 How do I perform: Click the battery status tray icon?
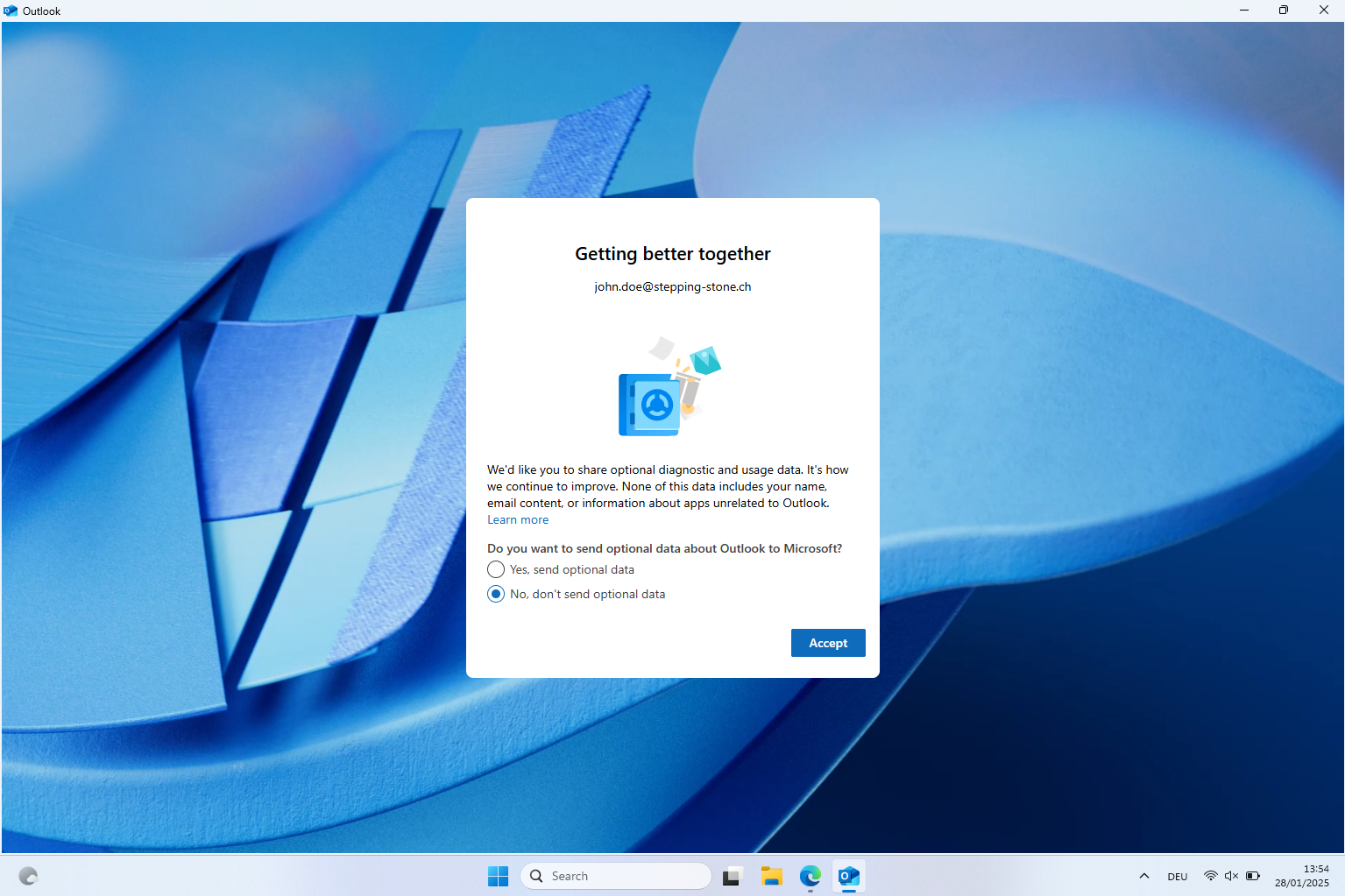coord(1253,876)
